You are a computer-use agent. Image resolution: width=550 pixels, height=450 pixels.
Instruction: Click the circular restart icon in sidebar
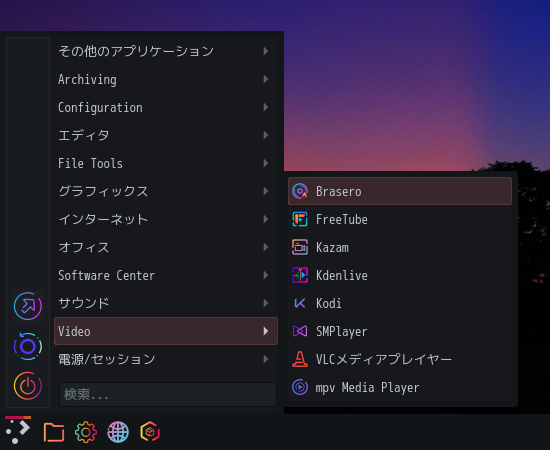tap(28, 347)
